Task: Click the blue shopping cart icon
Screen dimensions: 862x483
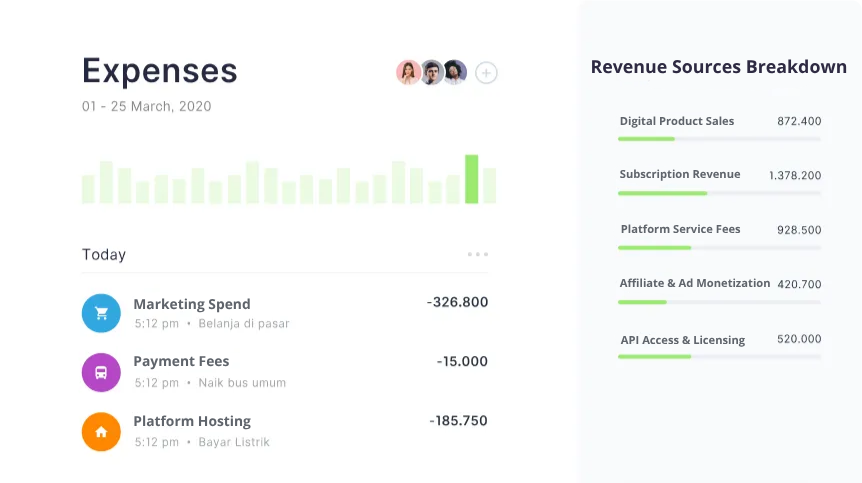Action: (101, 313)
